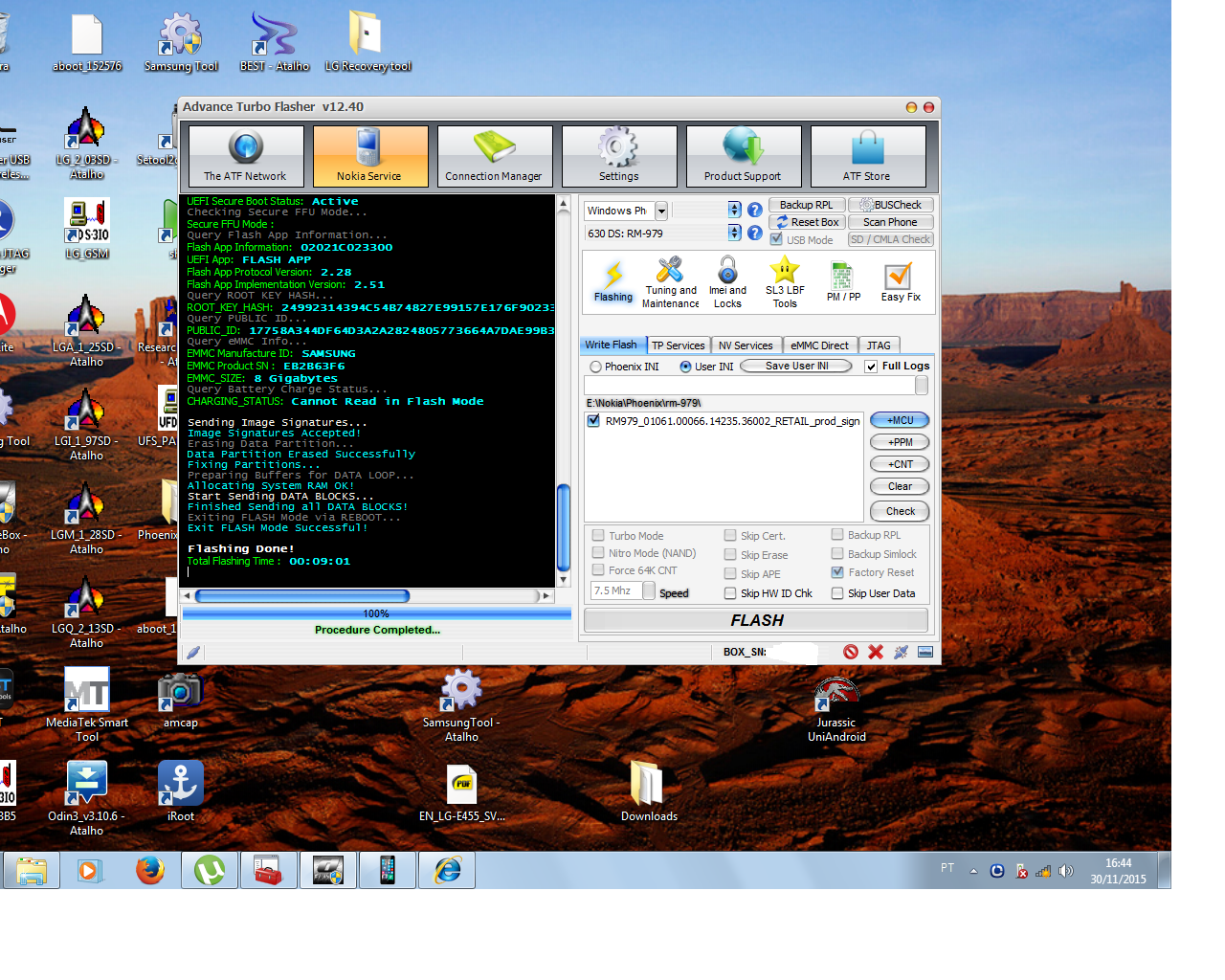
Task: Select the Nokia Service module
Action: coord(370,156)
